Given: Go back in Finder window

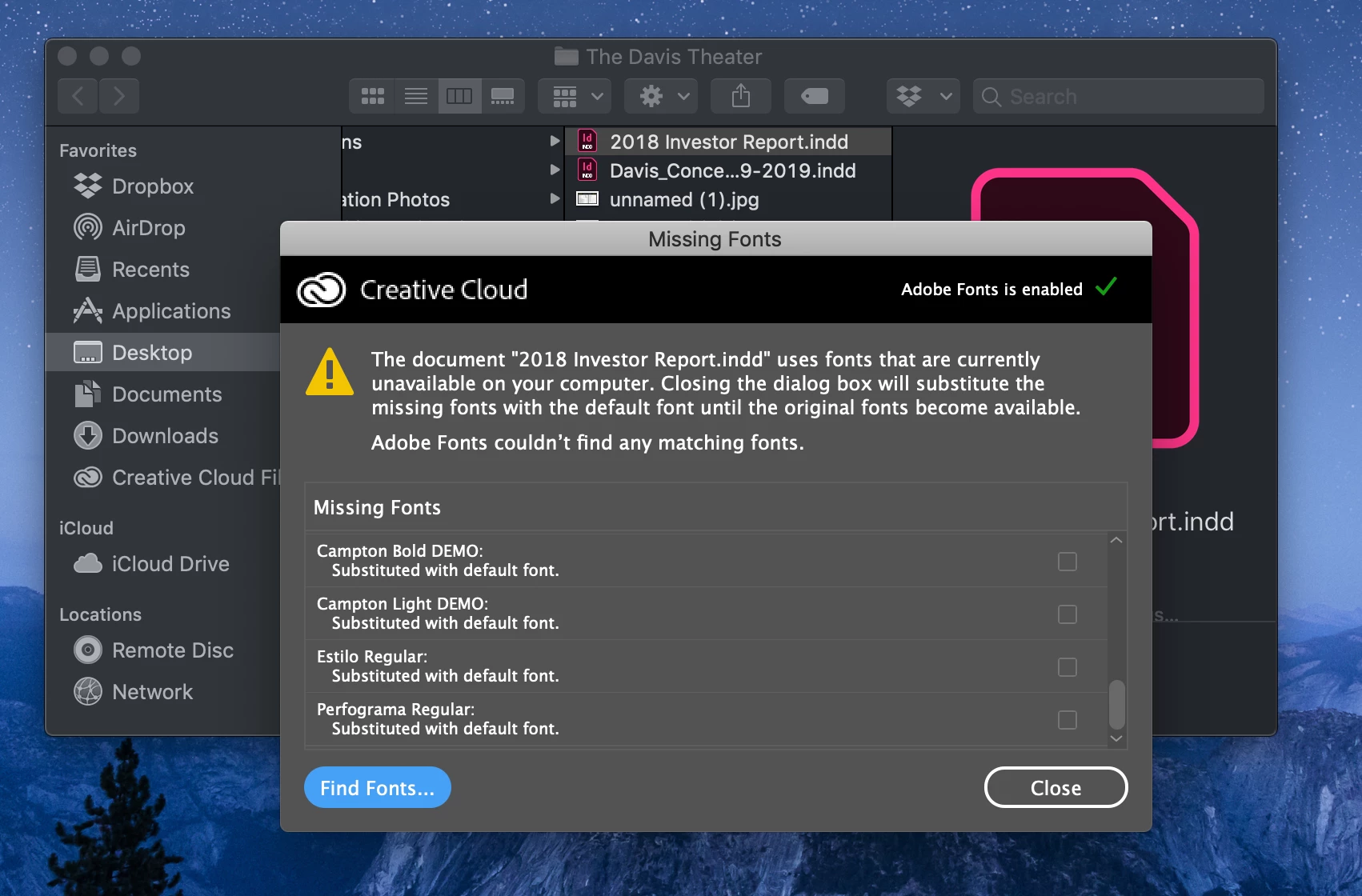Looking at the screenshot, I should (78, 96).
